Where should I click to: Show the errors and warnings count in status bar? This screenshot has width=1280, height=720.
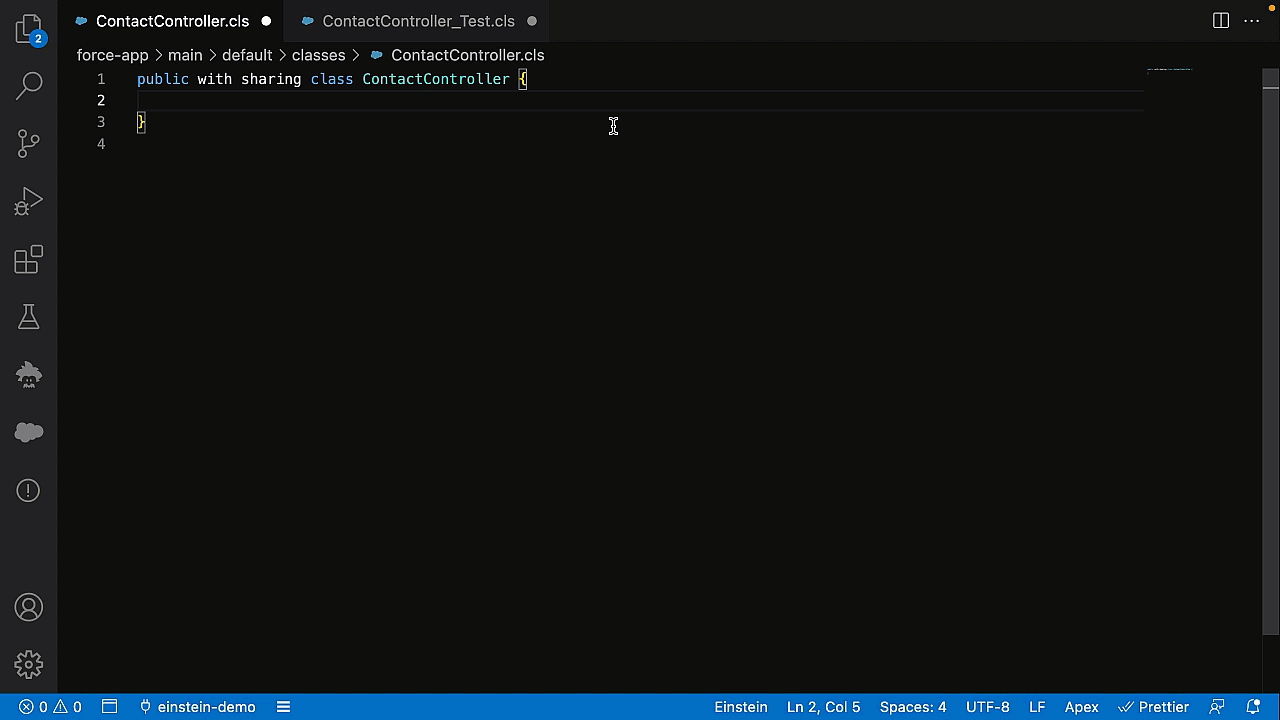[51, 707]
